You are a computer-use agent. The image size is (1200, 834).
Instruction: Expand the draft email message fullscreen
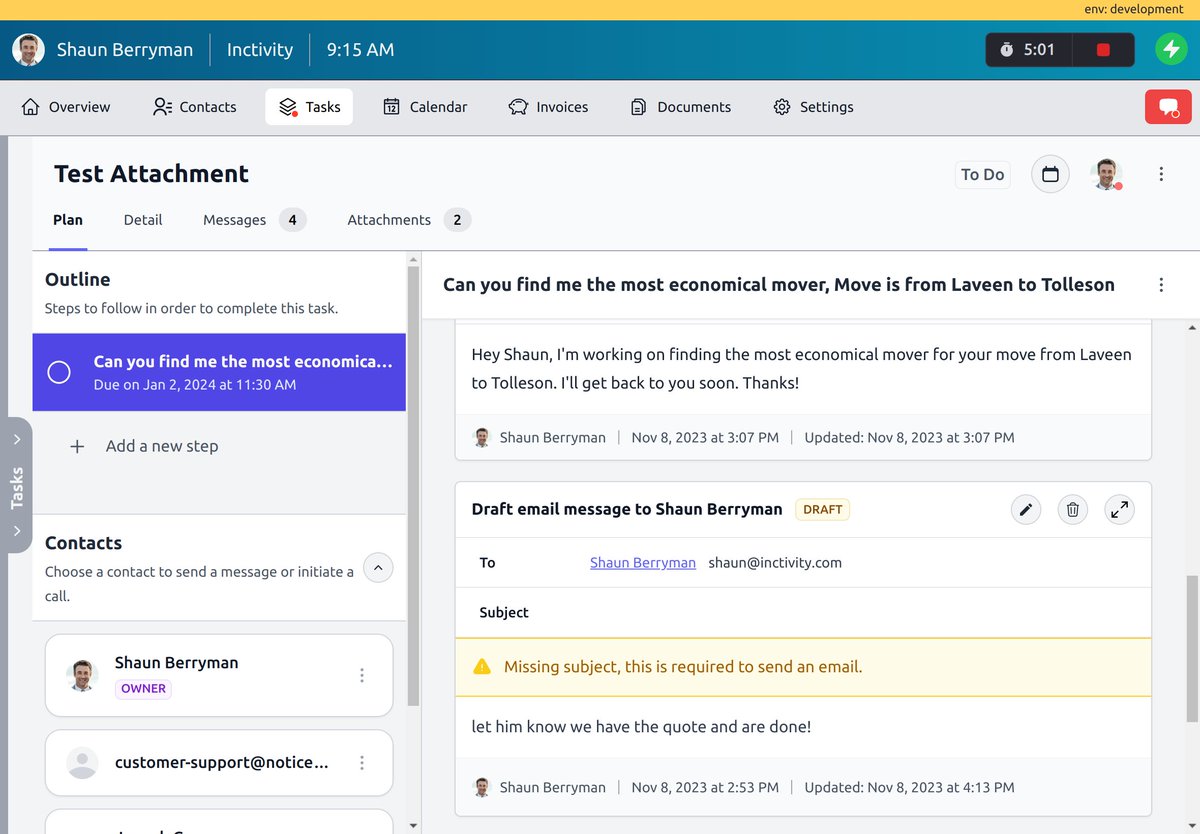click(1120, 510)
